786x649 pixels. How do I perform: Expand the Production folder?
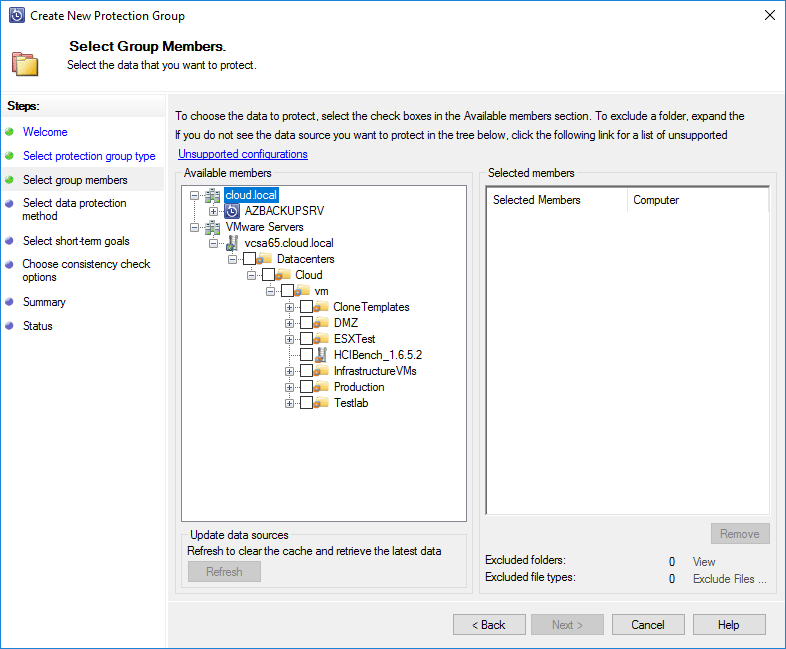[x=290, y=388]
